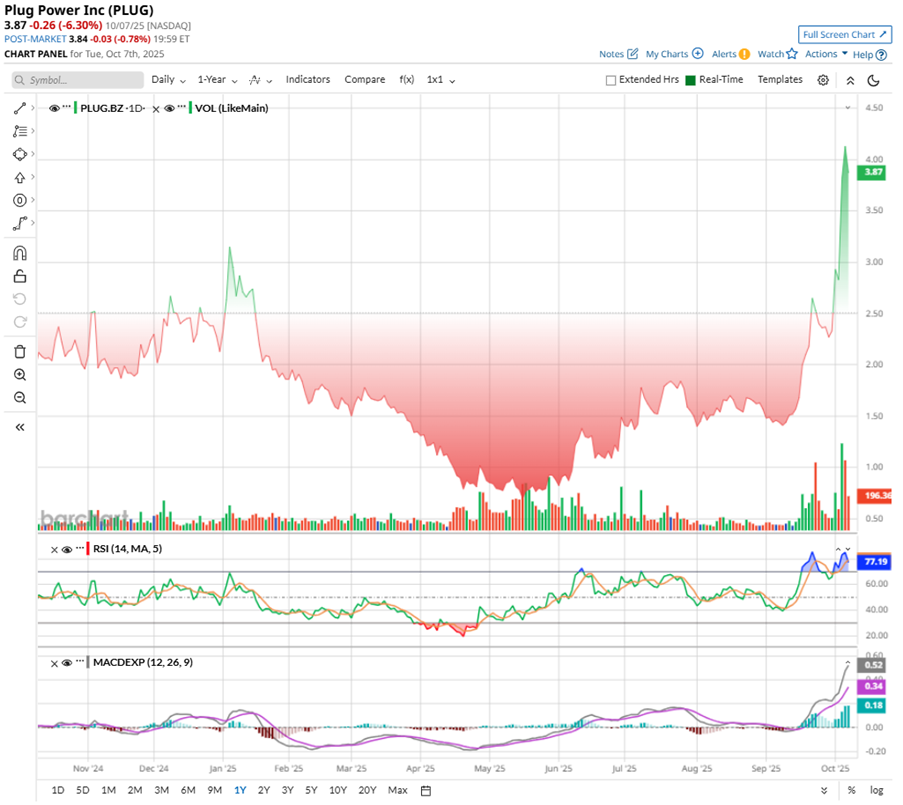Remove the RSI indicator with X
This screenshot has width=903, height=805.
[x=54, y=550]
